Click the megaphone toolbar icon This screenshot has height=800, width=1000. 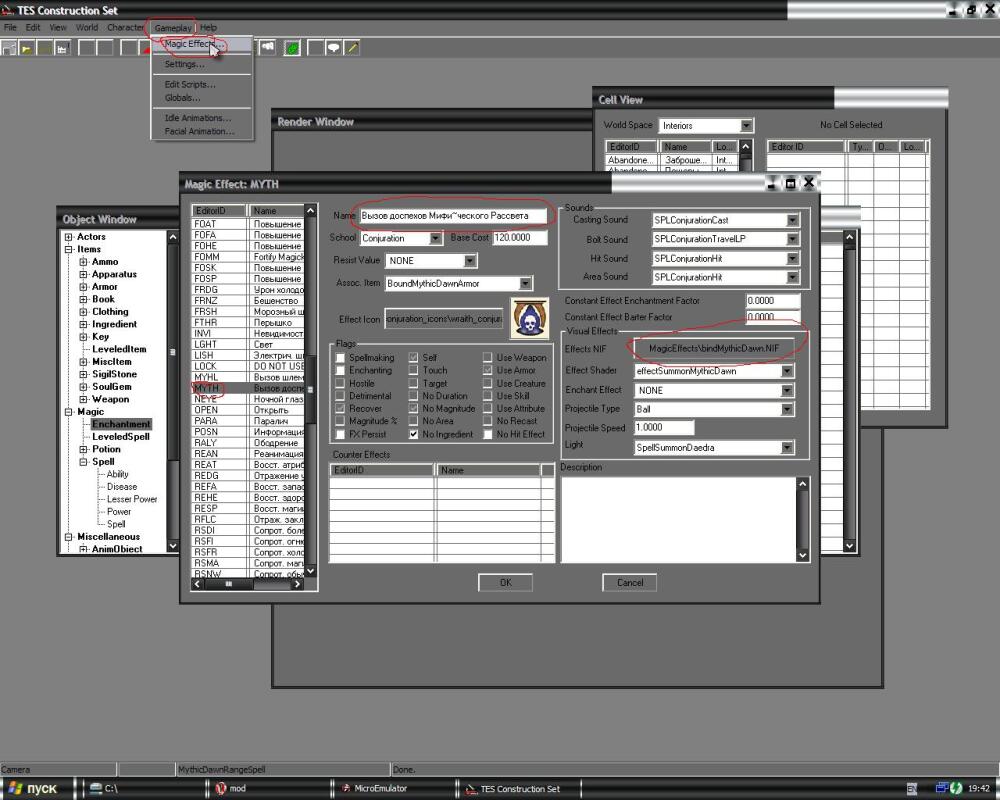pos(267,47)
